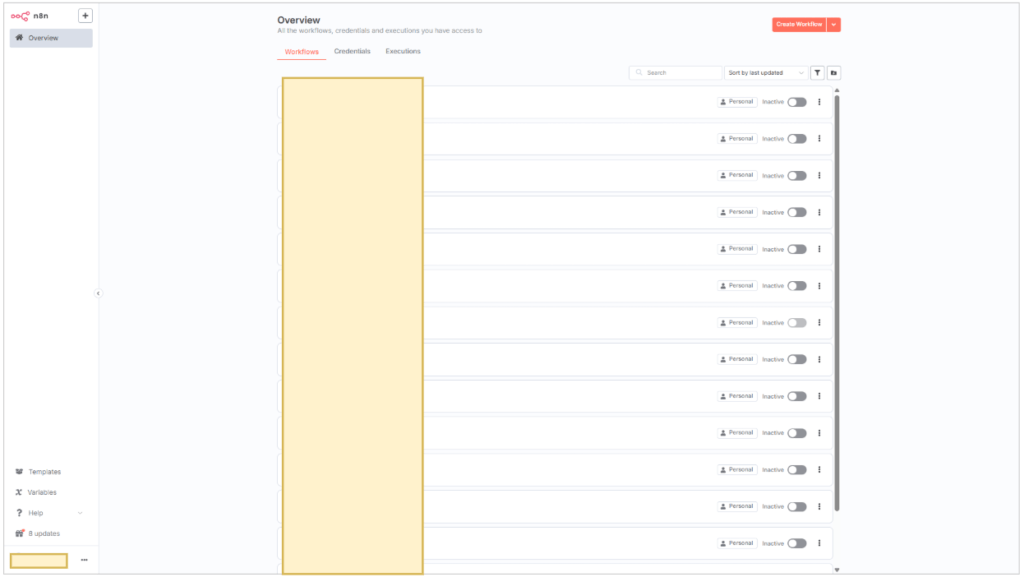The height and width of the screenshot is (577, 1024).
Task: Click the Personal badge on the second workflow
Action: pos(737,139)
